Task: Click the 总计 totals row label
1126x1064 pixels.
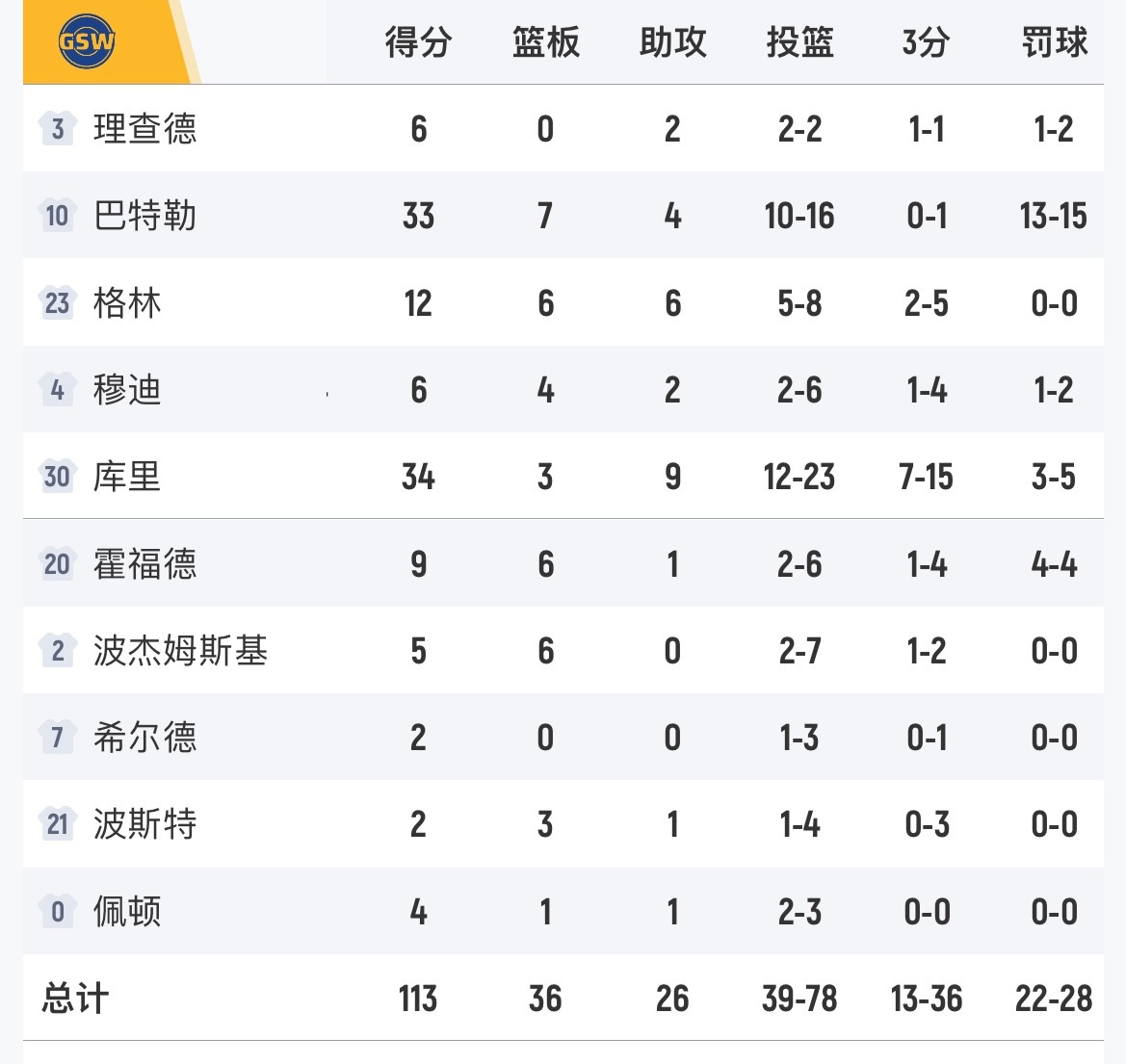Action: [x=75, y=999]
